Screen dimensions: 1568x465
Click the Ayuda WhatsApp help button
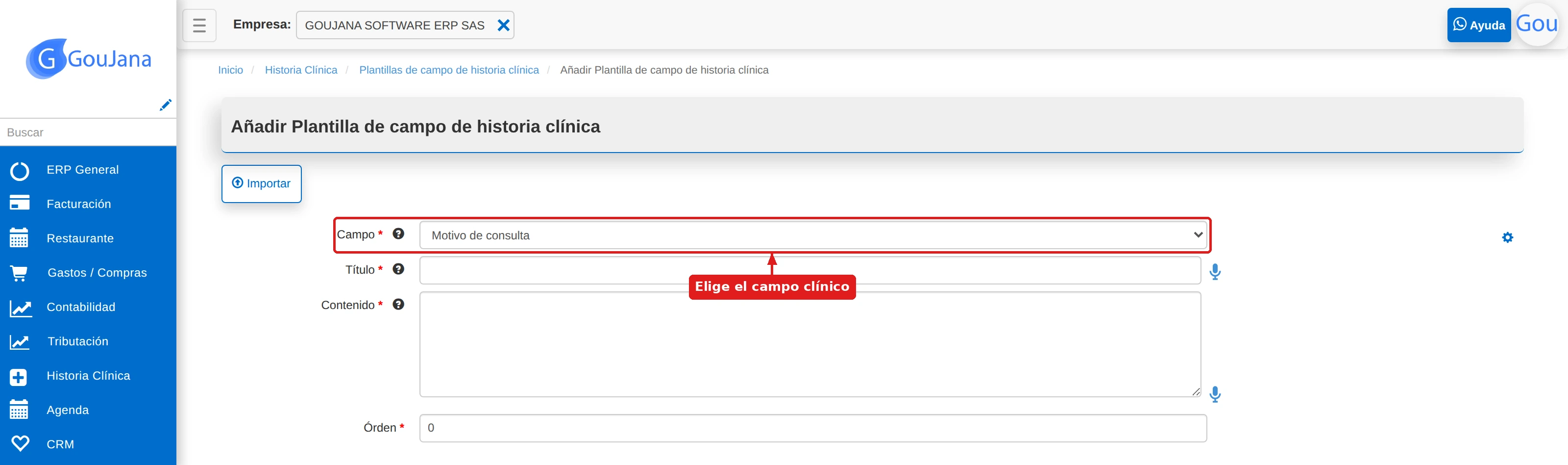point(1478,25)
